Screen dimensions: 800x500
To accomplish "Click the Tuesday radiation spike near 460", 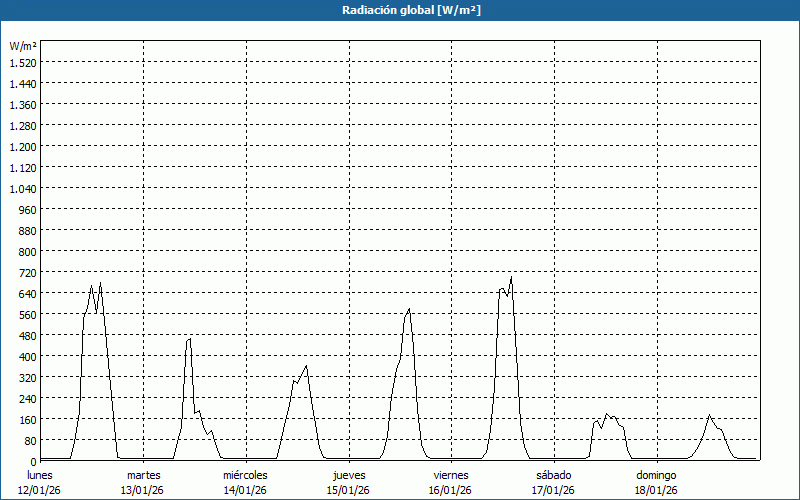I will 189,339.
